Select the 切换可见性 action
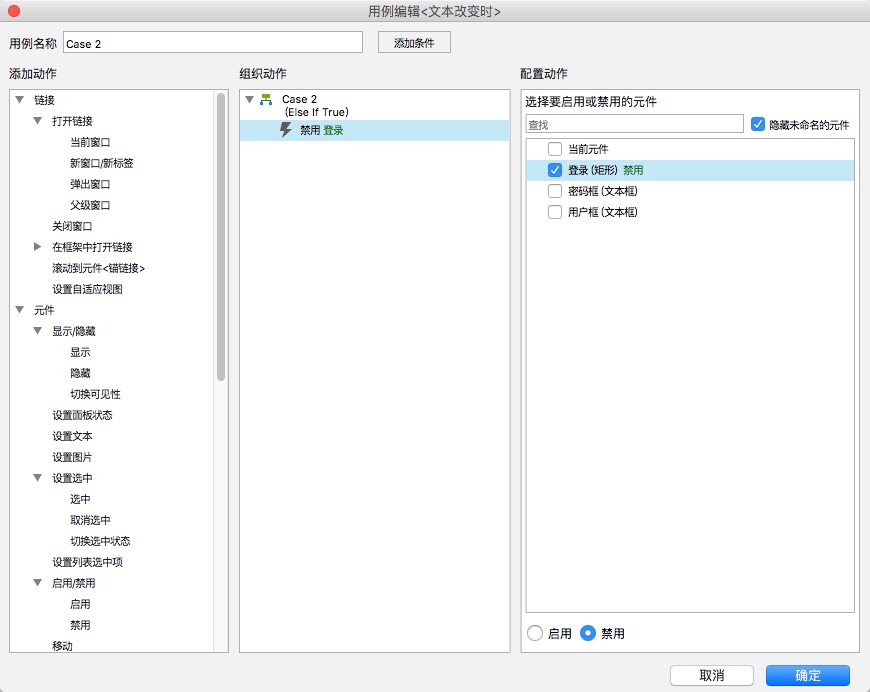The height and width of the screenshot is (692, 870). pos(95,394)
